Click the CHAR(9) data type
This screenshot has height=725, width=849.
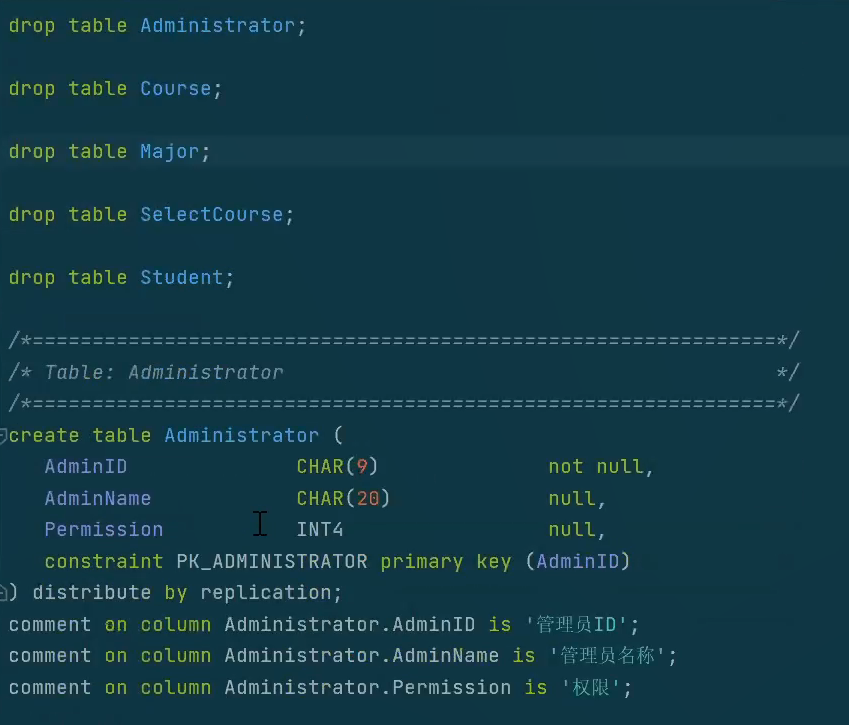337,467
